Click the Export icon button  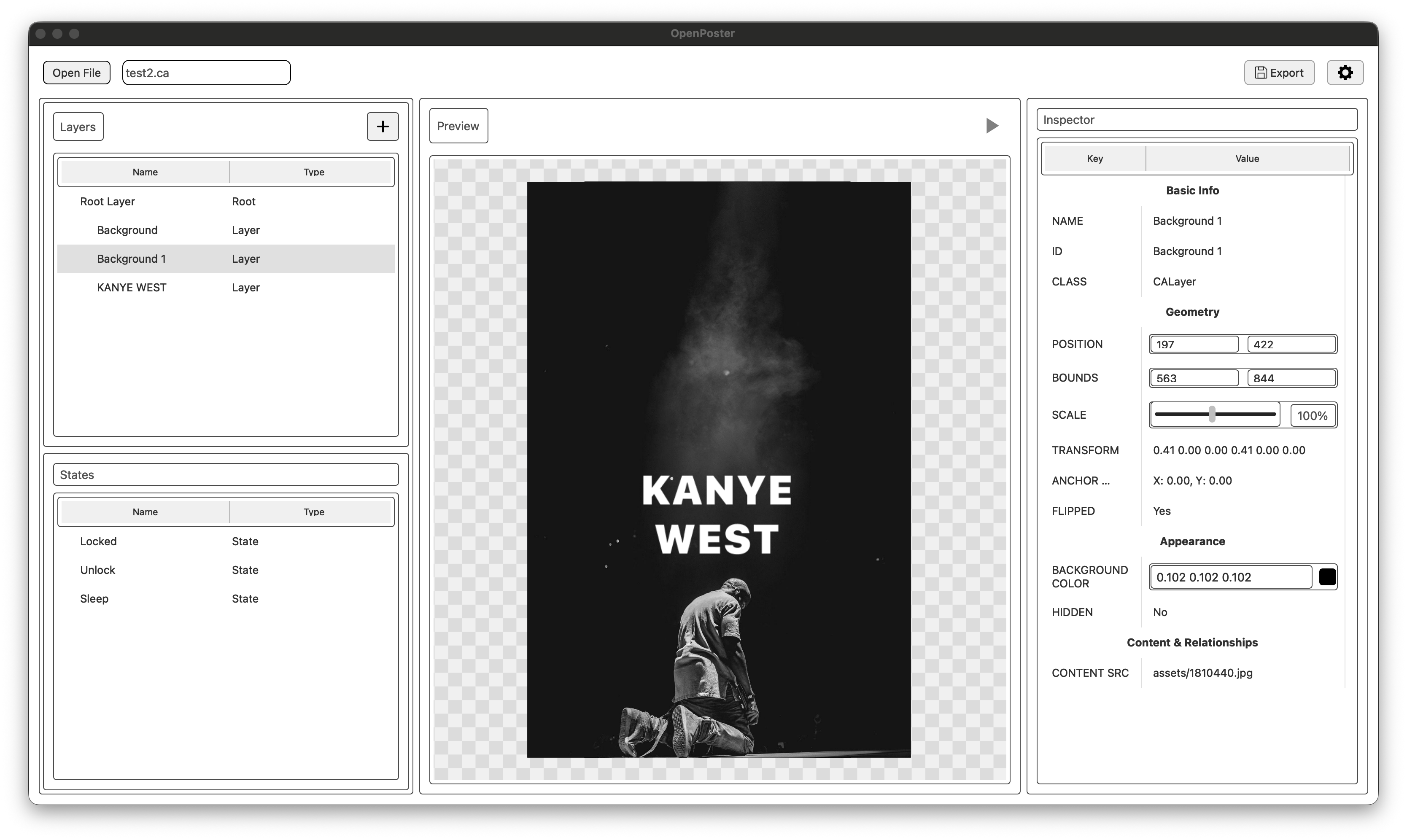pos(1260,73)
